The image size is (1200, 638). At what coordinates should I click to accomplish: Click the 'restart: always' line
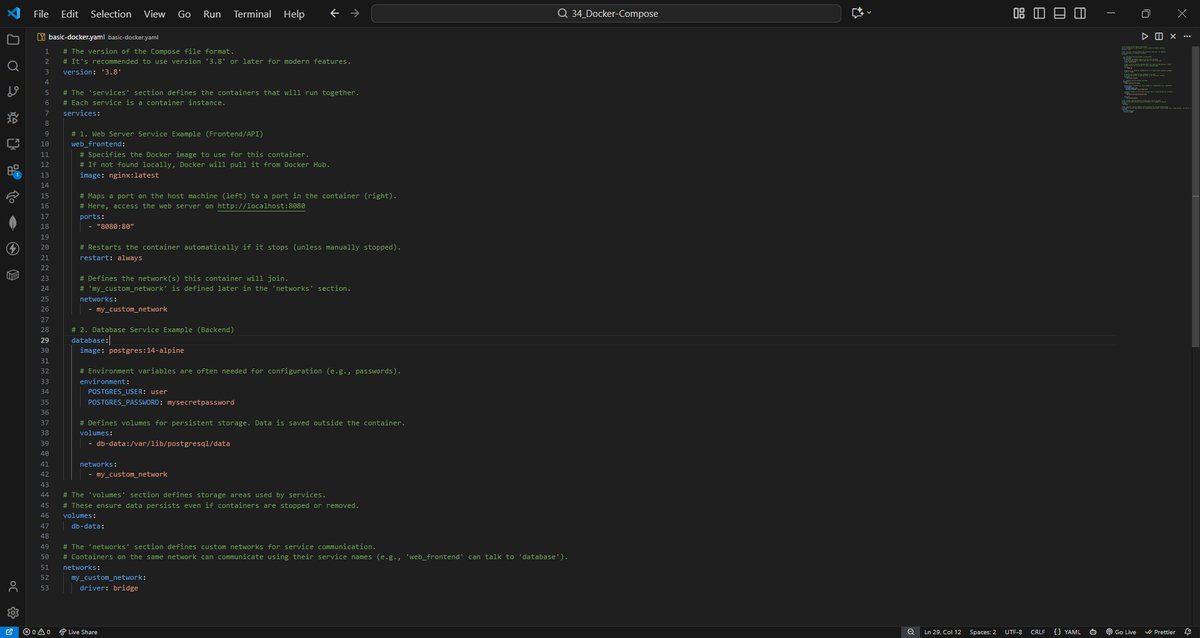pos(111,257)
